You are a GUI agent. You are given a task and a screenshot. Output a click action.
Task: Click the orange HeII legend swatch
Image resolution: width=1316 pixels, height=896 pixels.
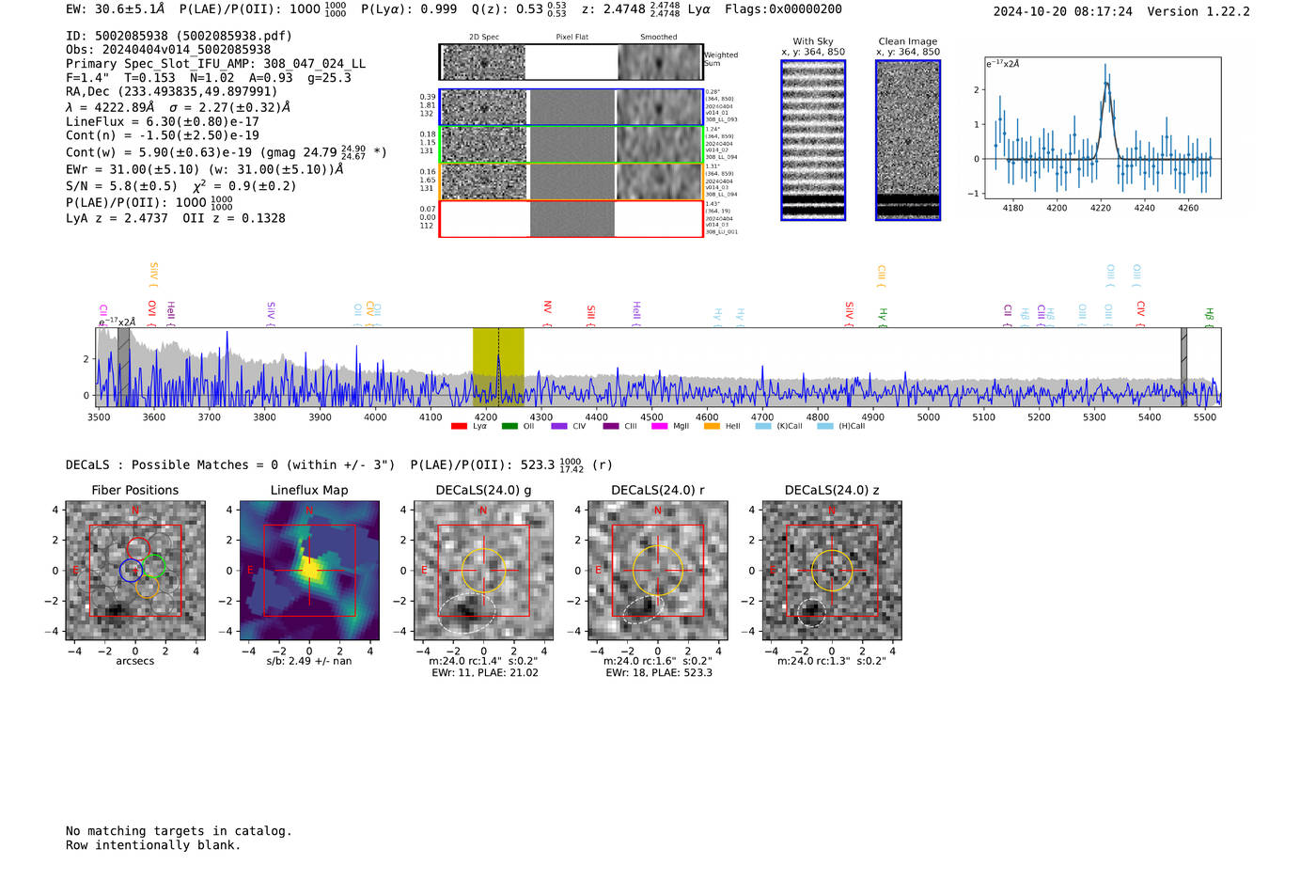(x=712, y=427)
